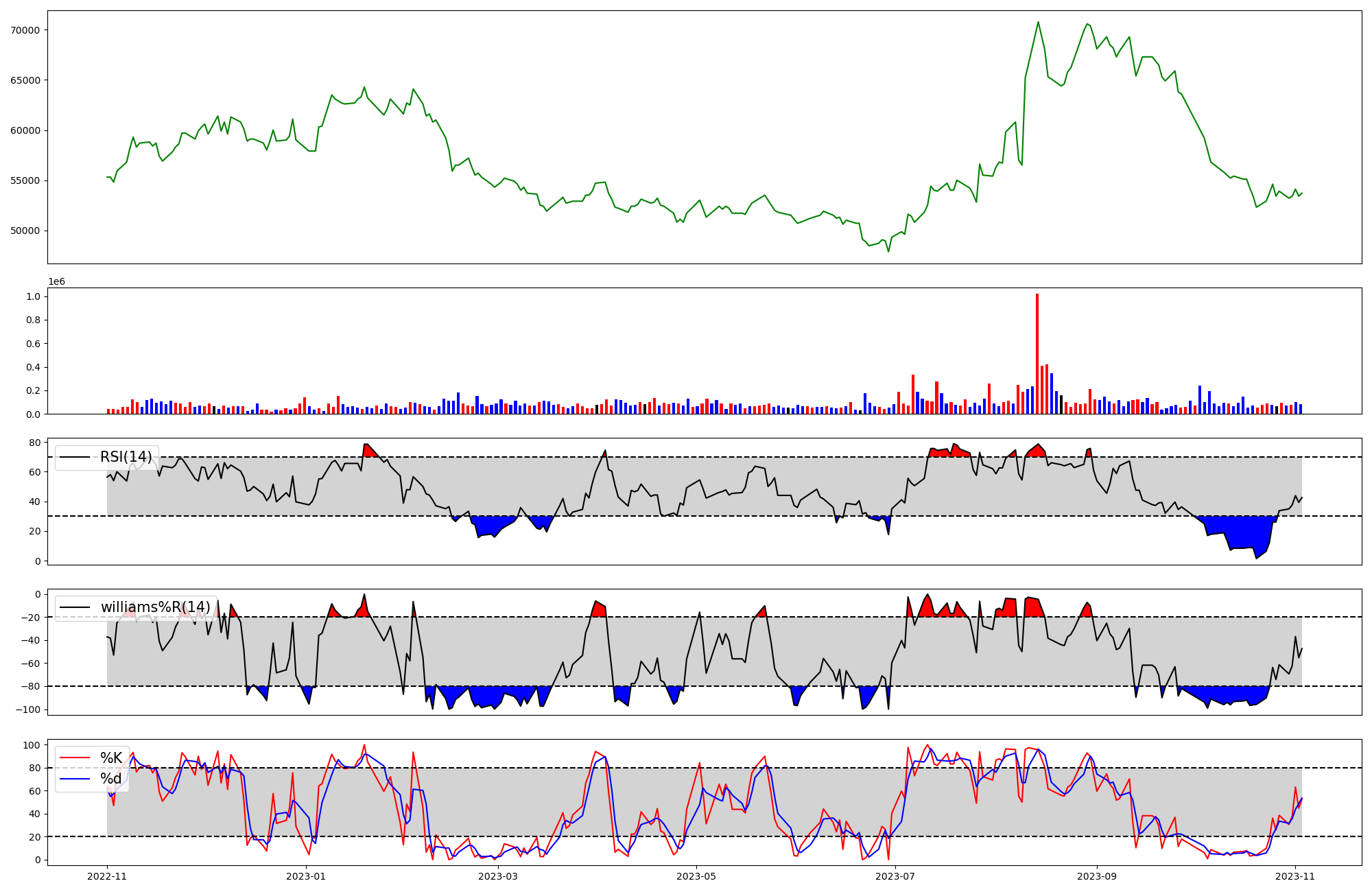Screen dimensions: 1372x892
Task: Click the %d legend text
Action: tap(111, 779)
